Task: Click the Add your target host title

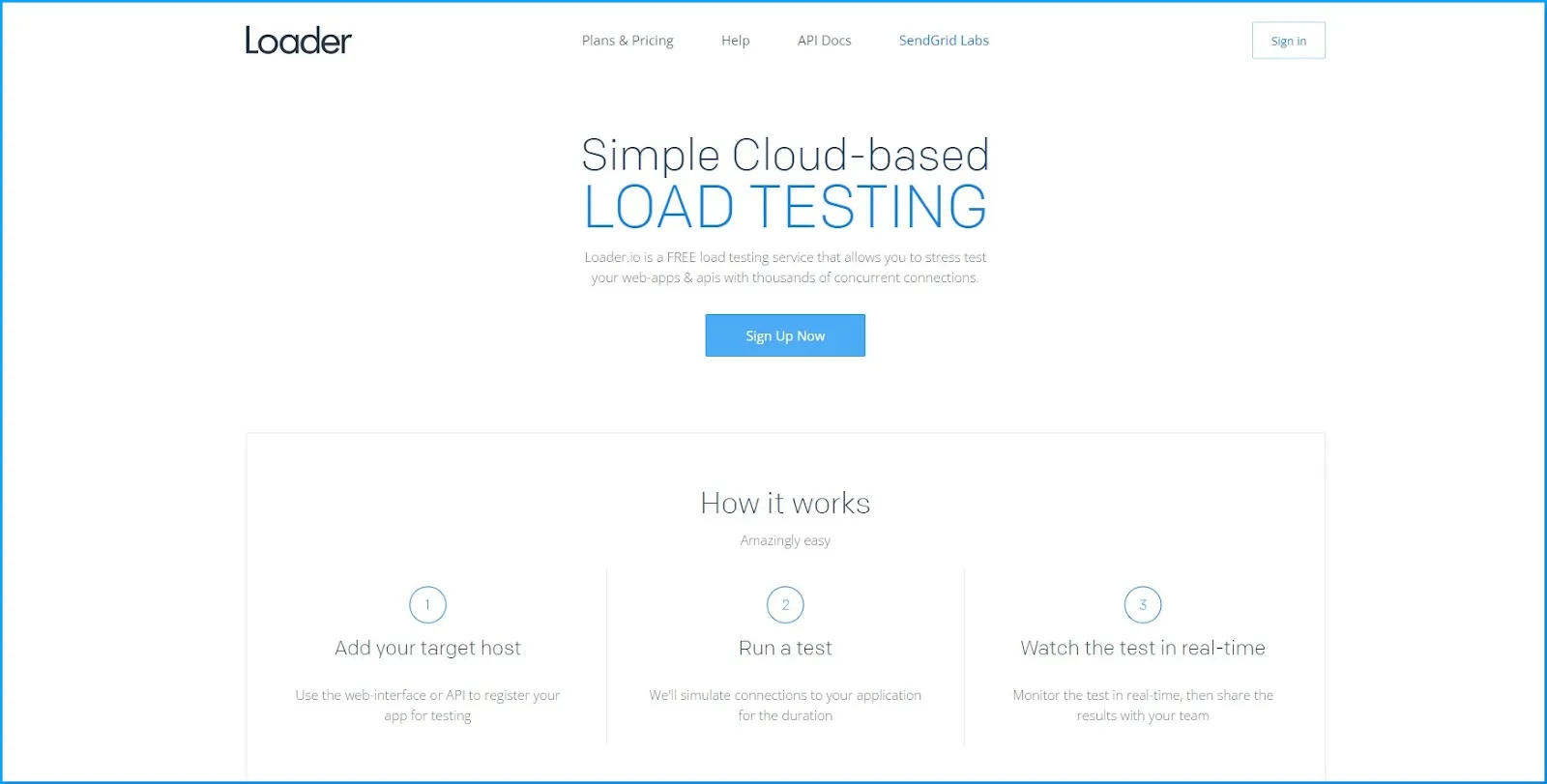Action: point(427,649)
